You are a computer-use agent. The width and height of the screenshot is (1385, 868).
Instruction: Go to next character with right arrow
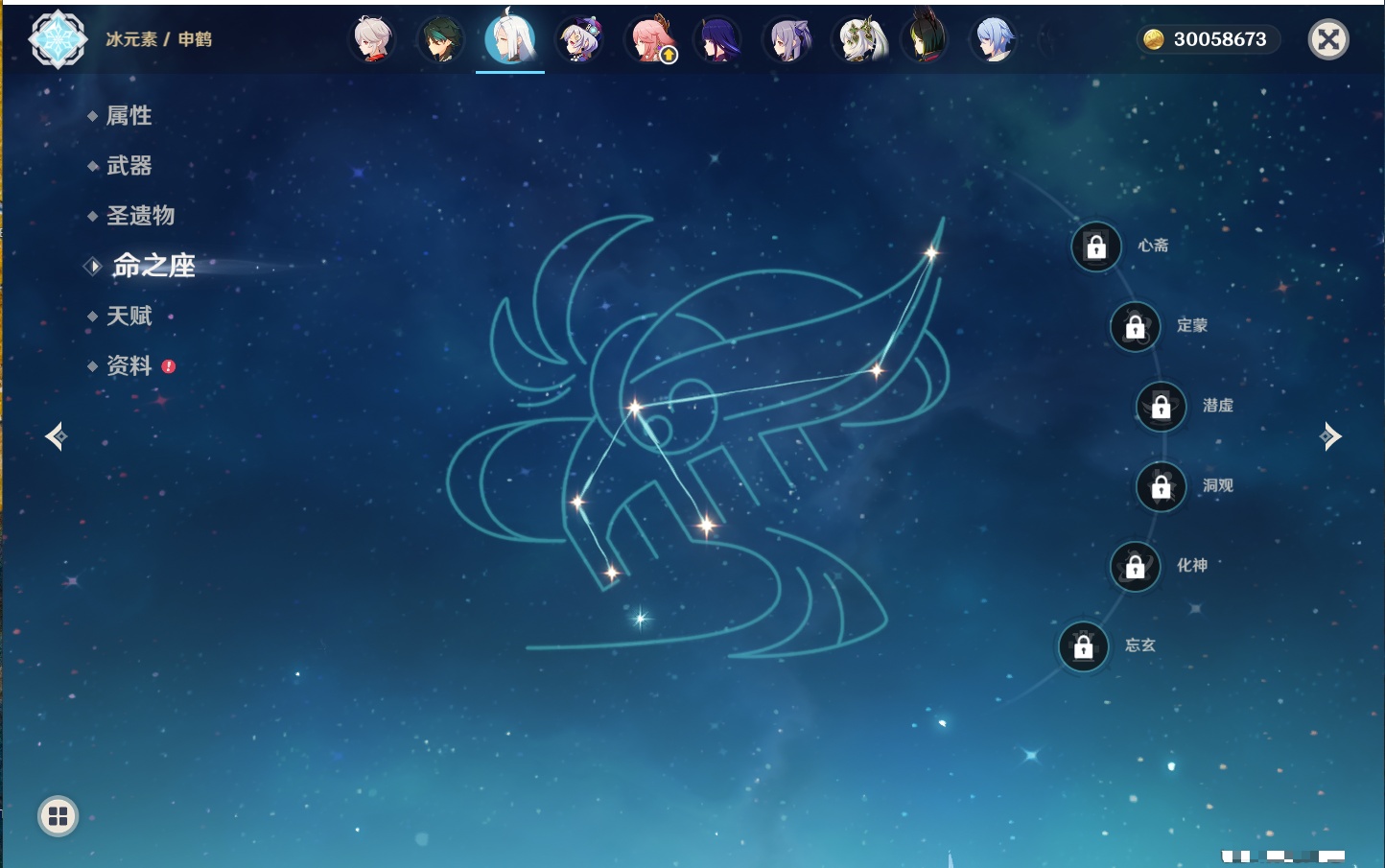pos(1330,436)
